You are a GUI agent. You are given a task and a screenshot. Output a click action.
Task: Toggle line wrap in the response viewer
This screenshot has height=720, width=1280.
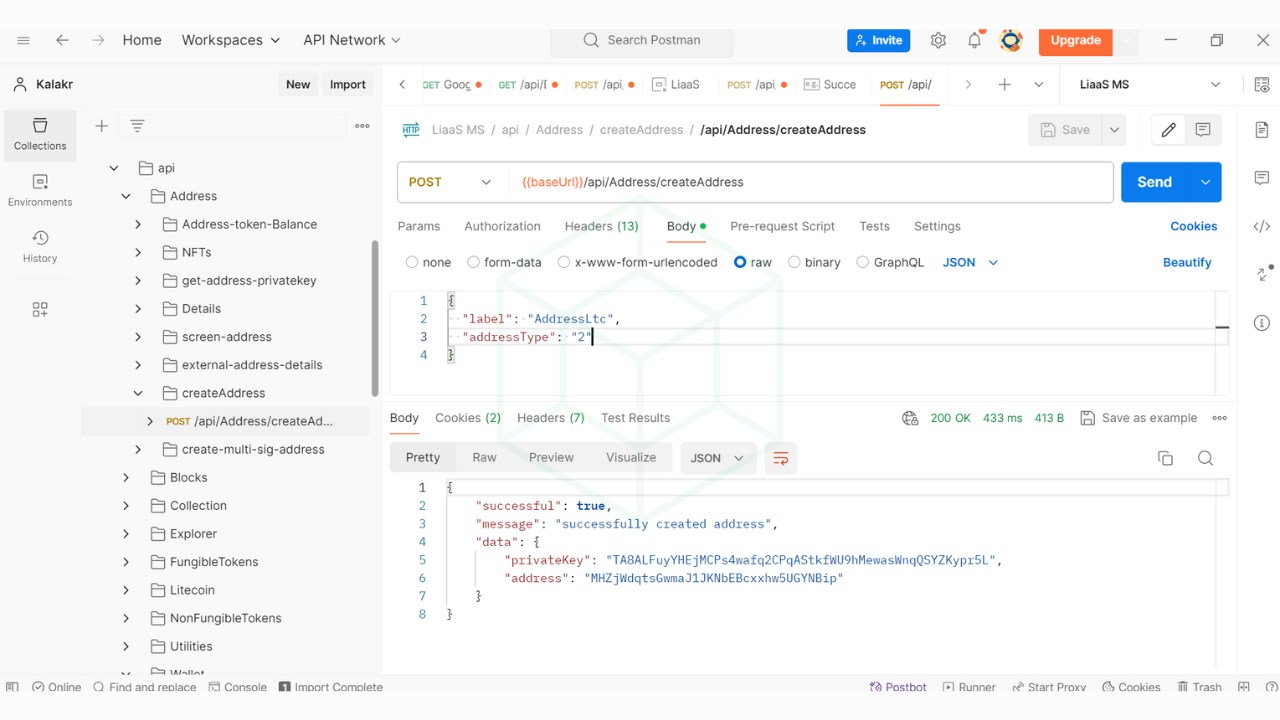[x=781, y=458]
